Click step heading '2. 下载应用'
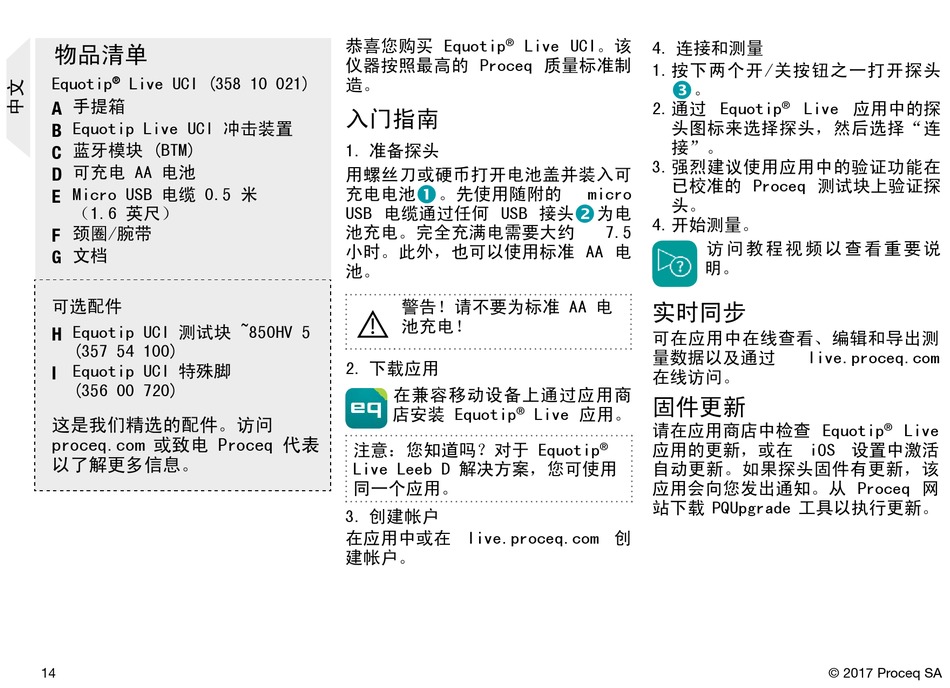This screenshot has width=950, height=688. tap(392, 369)
